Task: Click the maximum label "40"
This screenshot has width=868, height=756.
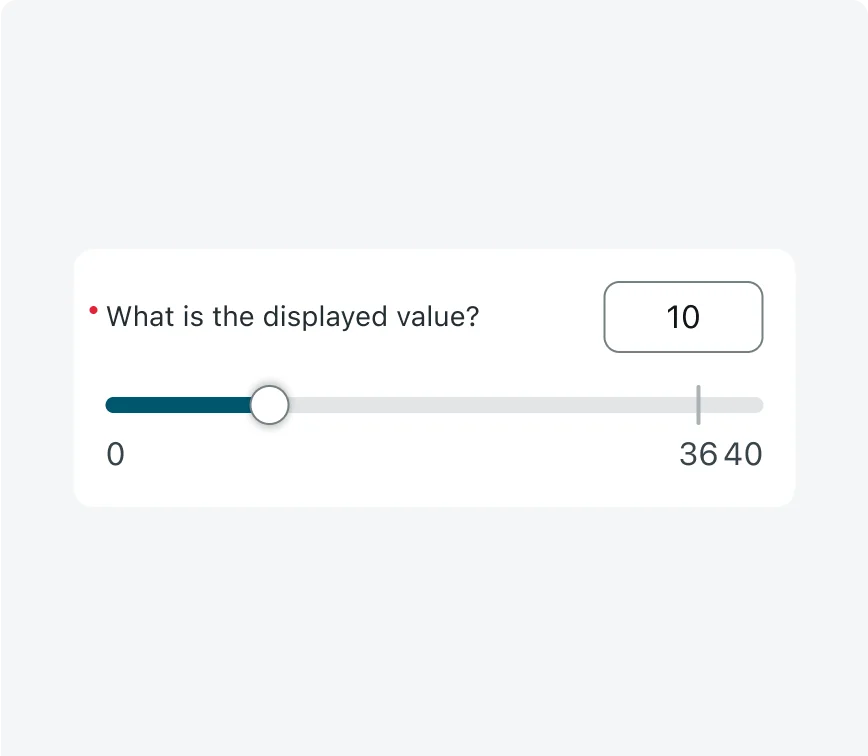Action: tap(743, 455)
